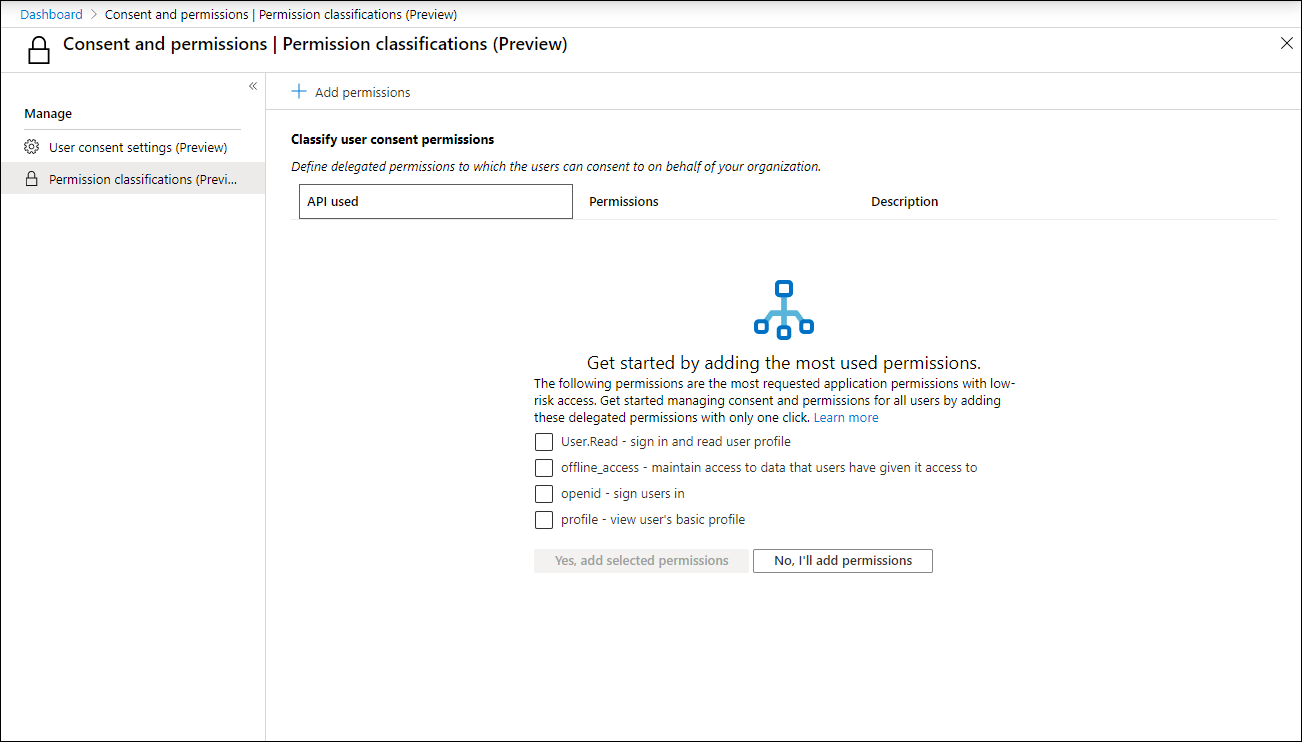Enable the openid permission checkbox
Screen dimensions: 1302x742
point(544,494)
